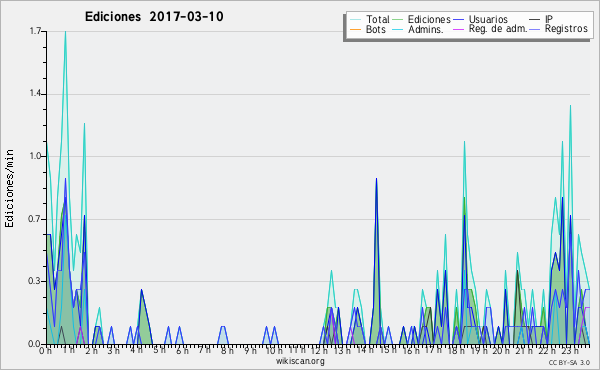Click the blue Usuarios legend color line

tap(458, 20)
